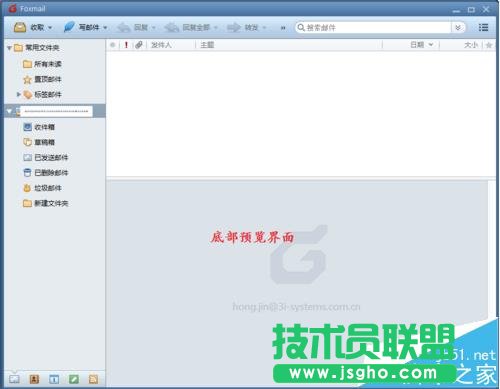Collapse the mail account tree arrow
This screenshot has width=500, height=389.
[x=9, y=111]
